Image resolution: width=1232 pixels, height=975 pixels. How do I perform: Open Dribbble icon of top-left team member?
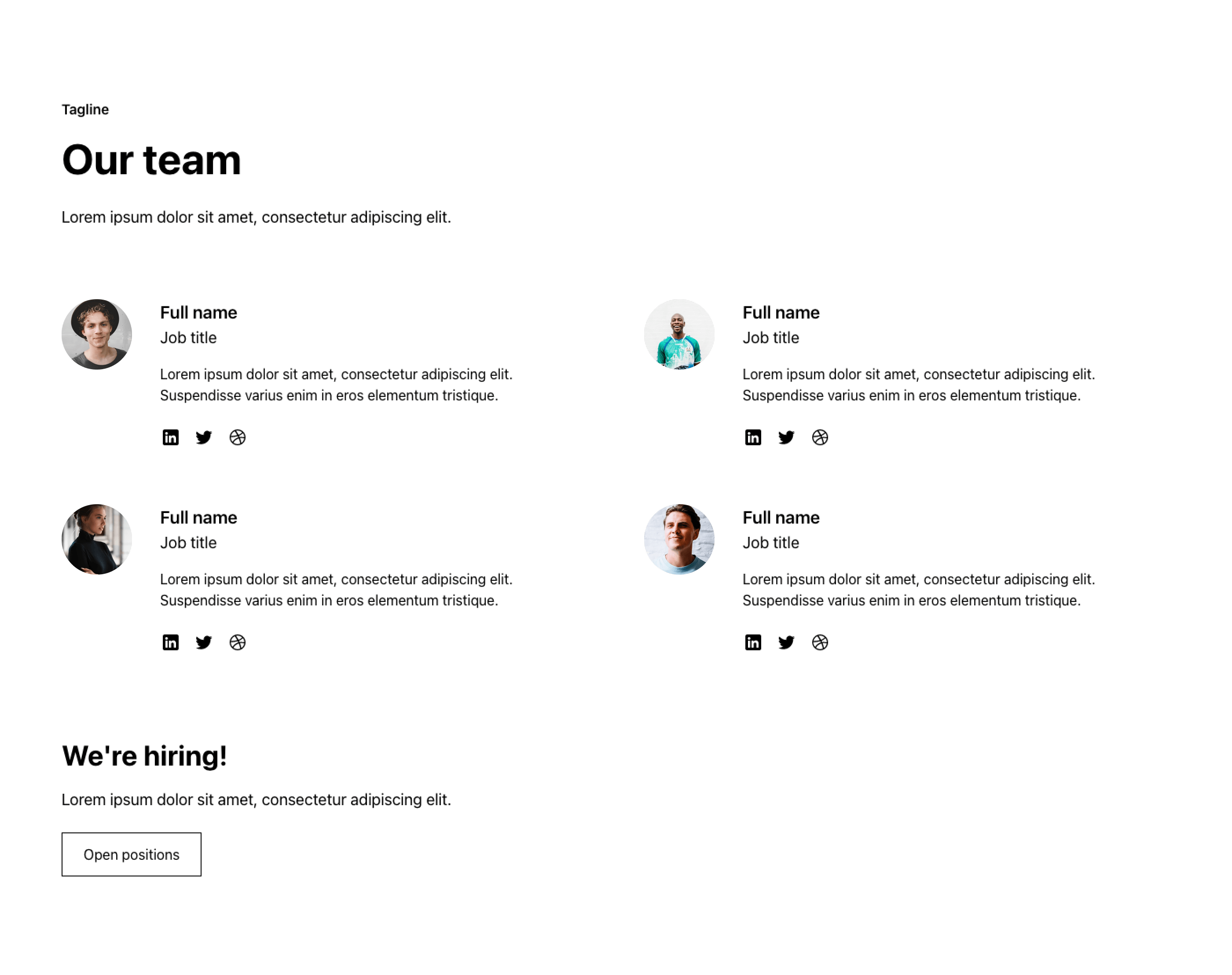(x=238, y=437)
